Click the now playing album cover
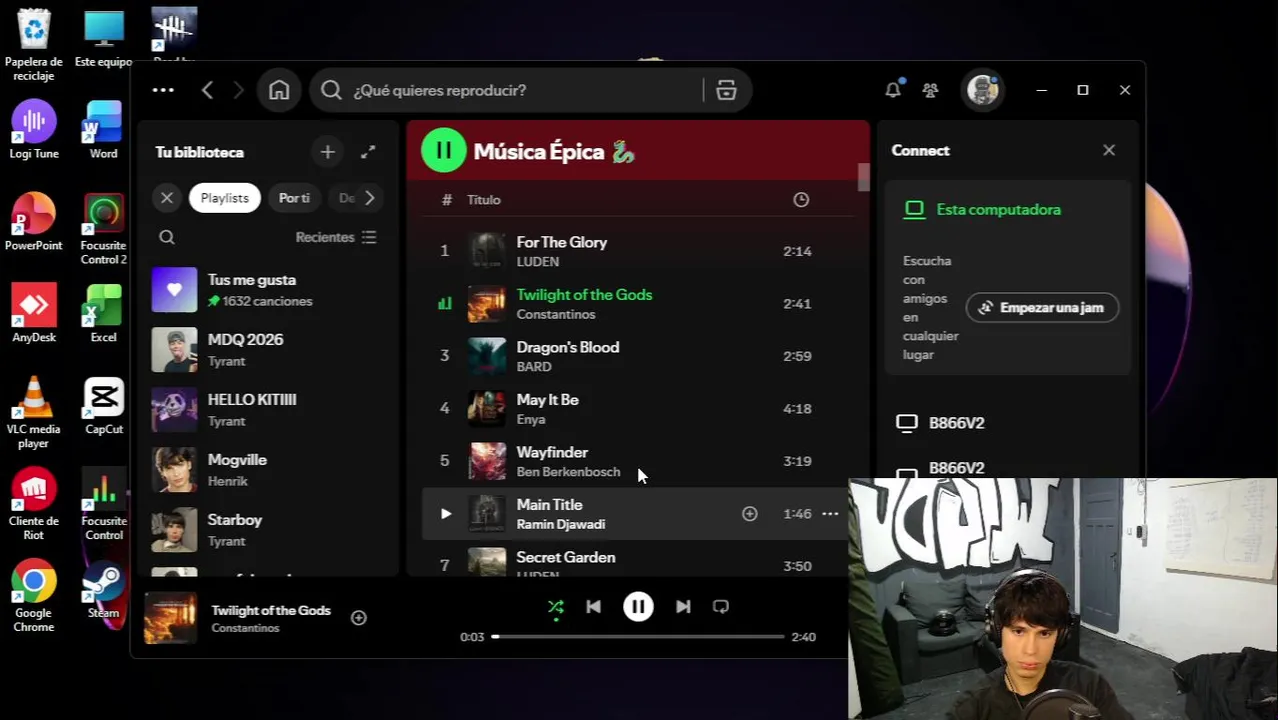The height and width of the screenshot is (720, 1278). pos(170,618)
